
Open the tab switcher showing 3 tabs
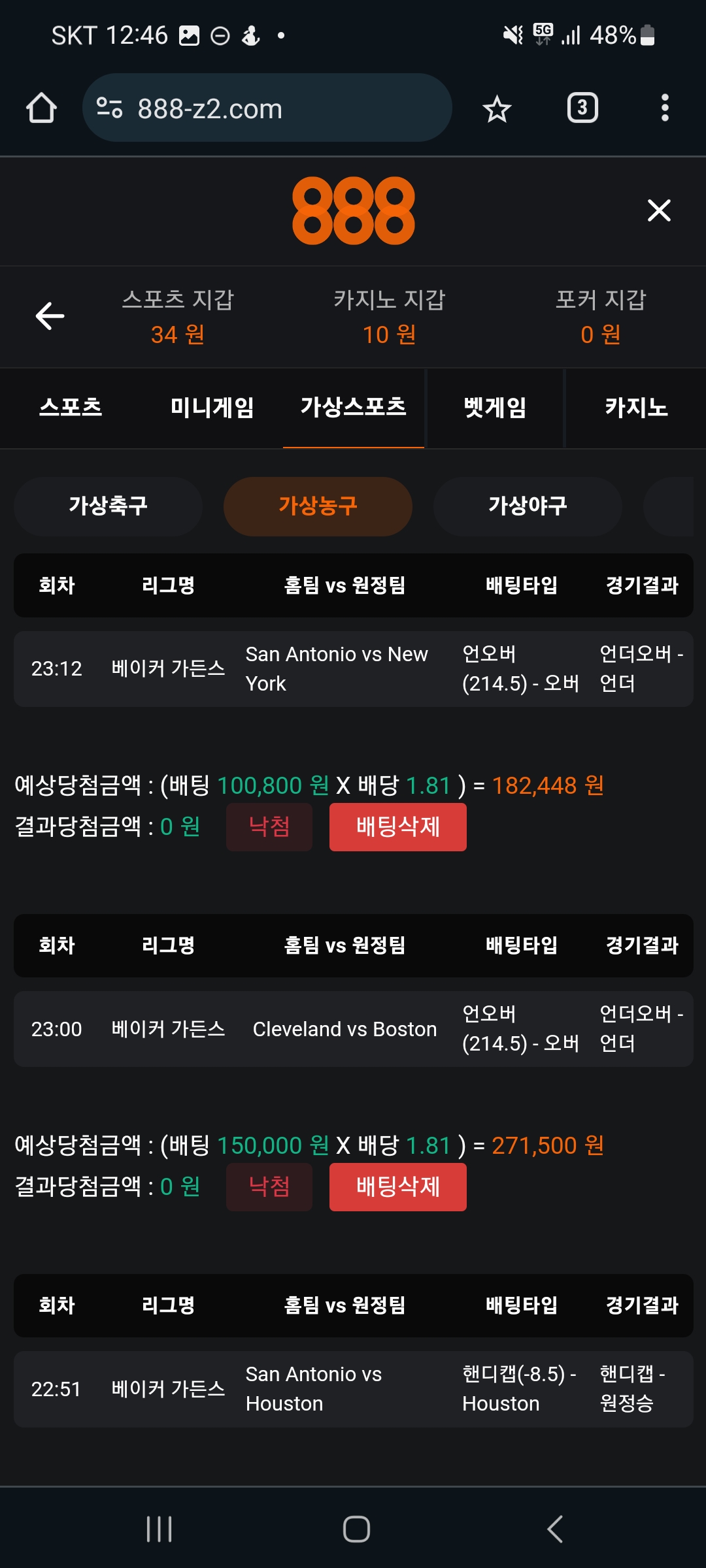click(x=582, y=108)
